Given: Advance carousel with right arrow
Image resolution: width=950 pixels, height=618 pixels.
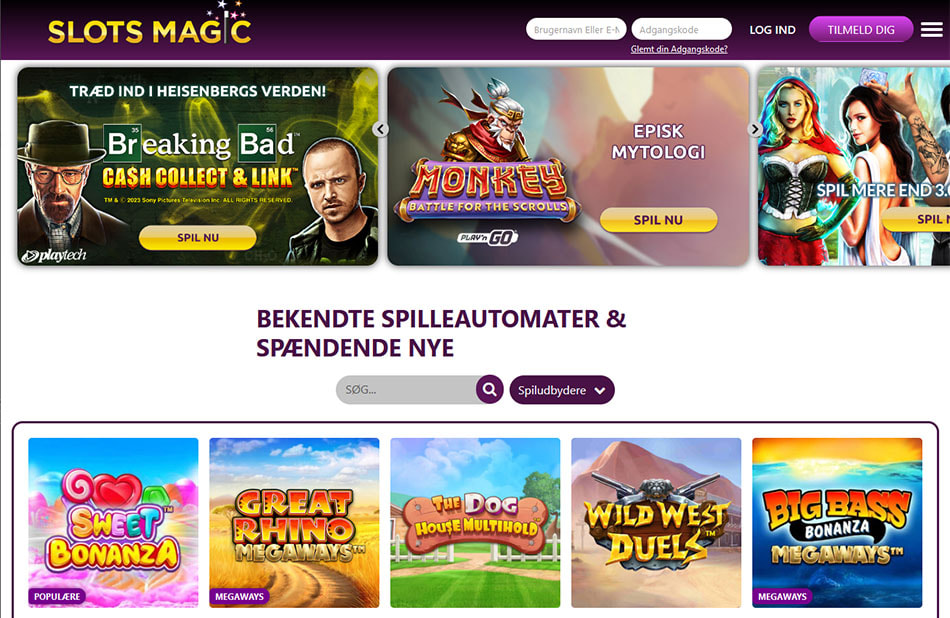Looking at the screenshot, I should click(754, 129).
